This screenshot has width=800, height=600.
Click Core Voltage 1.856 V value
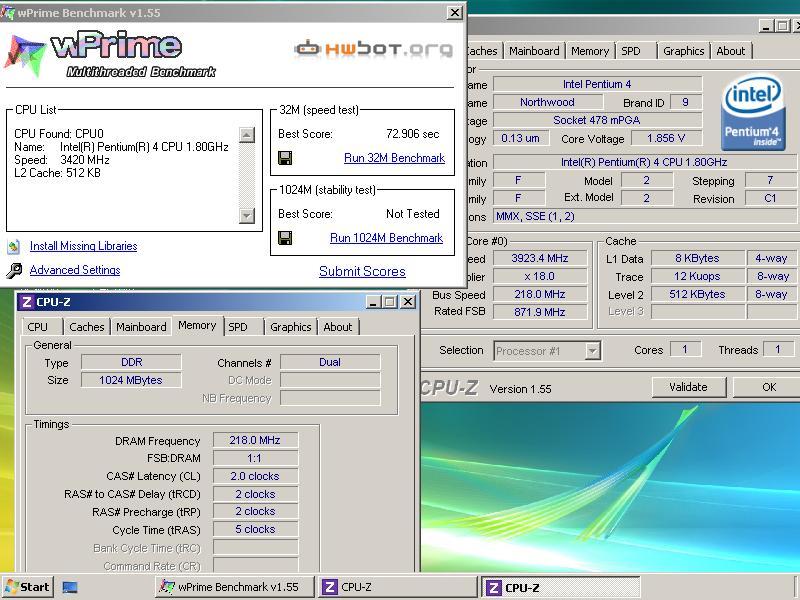[666, 138]
